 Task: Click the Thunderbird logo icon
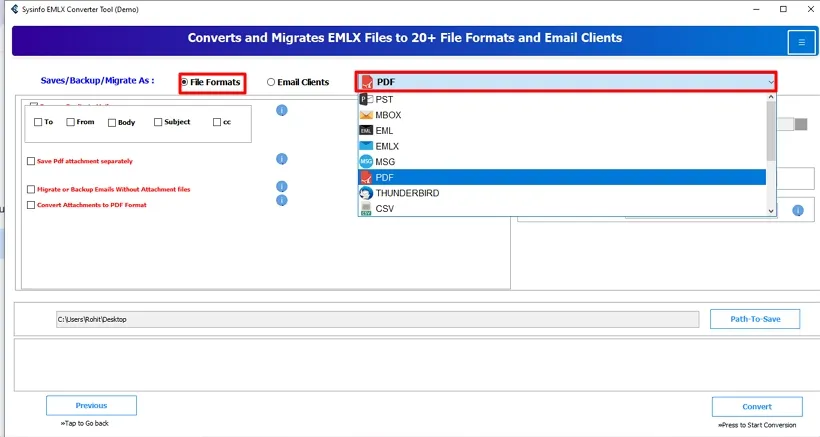pyautogui.click(x=366, y=193)
